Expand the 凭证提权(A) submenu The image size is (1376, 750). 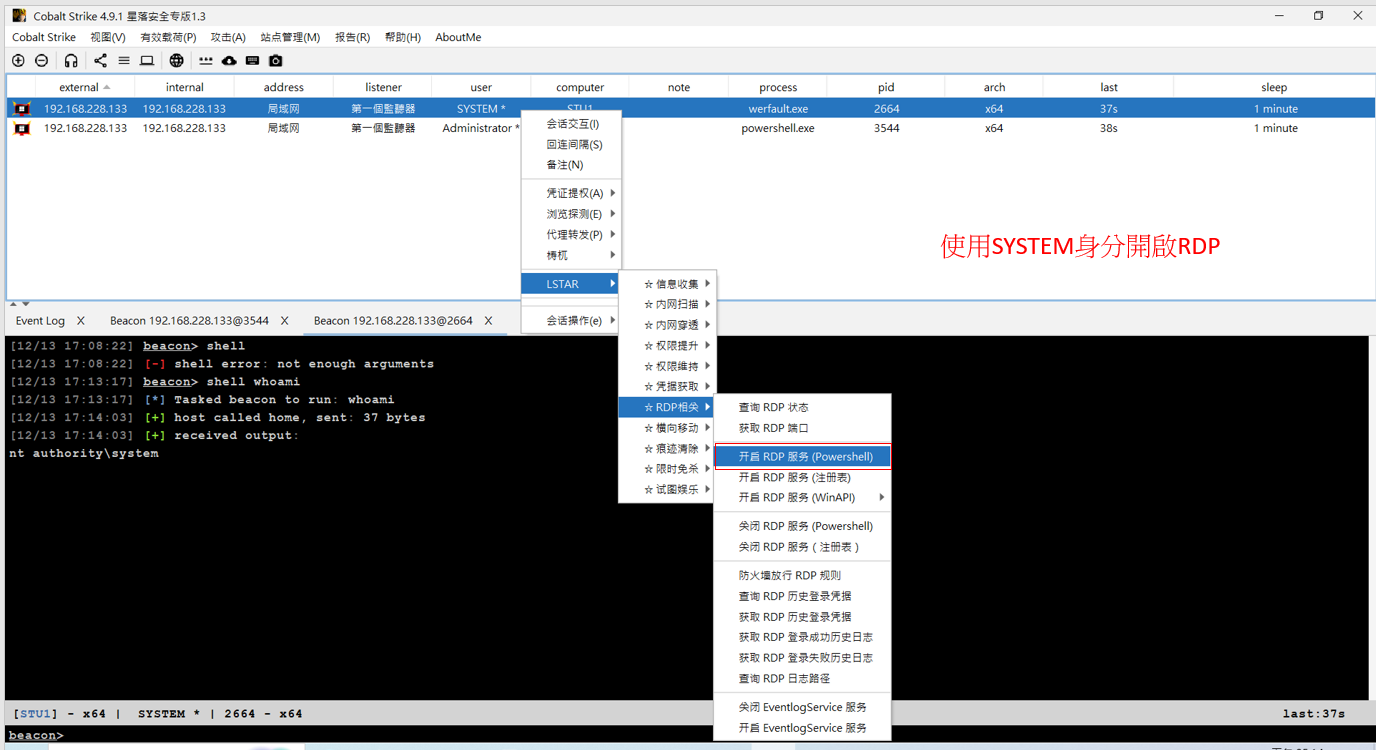tap(571, 193)
